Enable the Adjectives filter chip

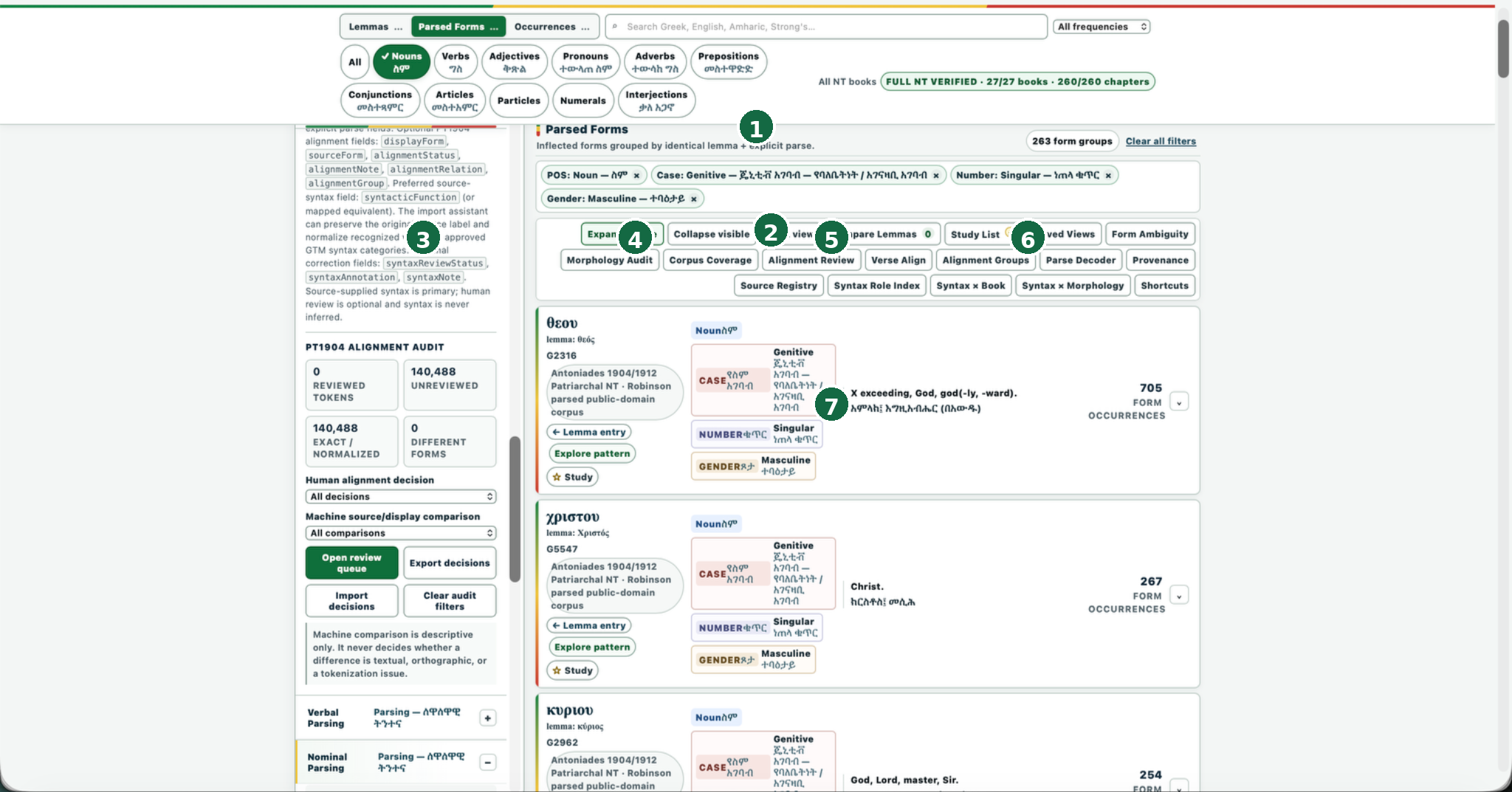pyautogui.click(x=514, y=62)
